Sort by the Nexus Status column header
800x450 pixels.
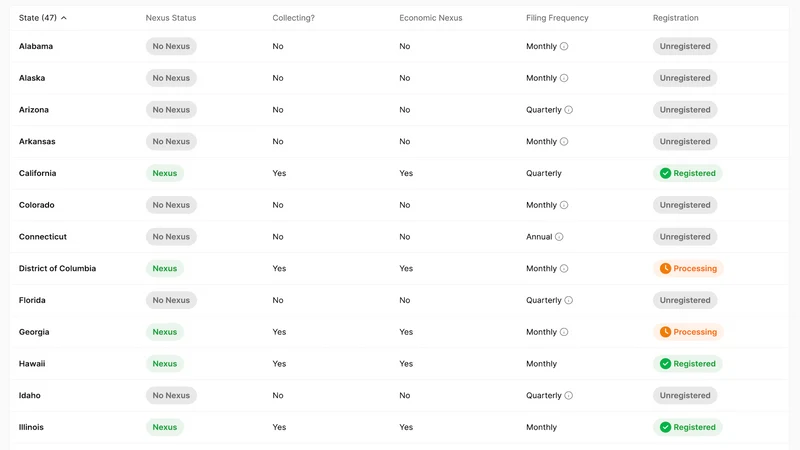pos(170,18)
